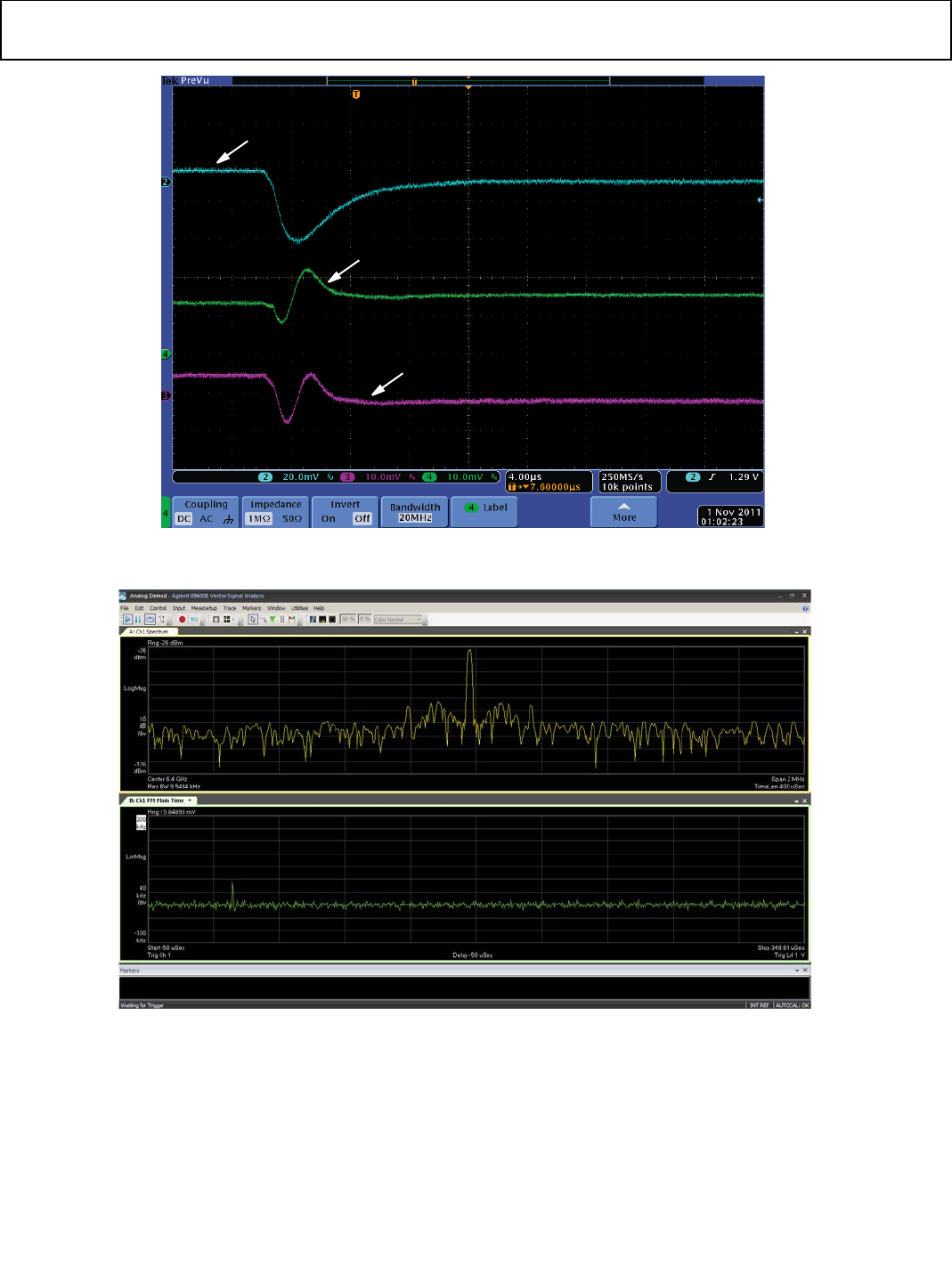
Task: Click the More button with up arrow
Action: (x=624, y=512)
